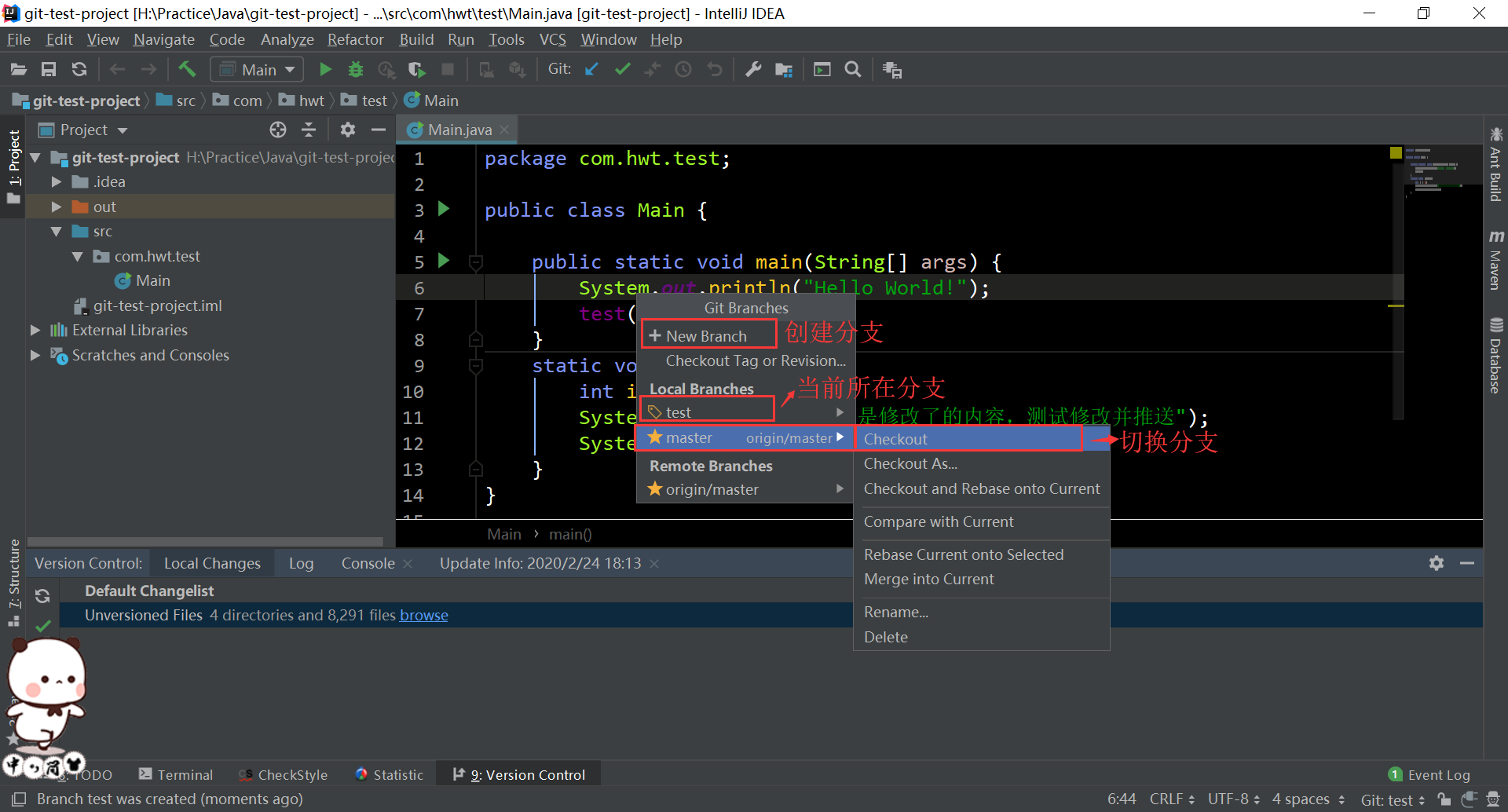The height and width of the screenshot is (812, 1508).
Task: Open the Main run configuration dropdown
Action: coord(257,70)
